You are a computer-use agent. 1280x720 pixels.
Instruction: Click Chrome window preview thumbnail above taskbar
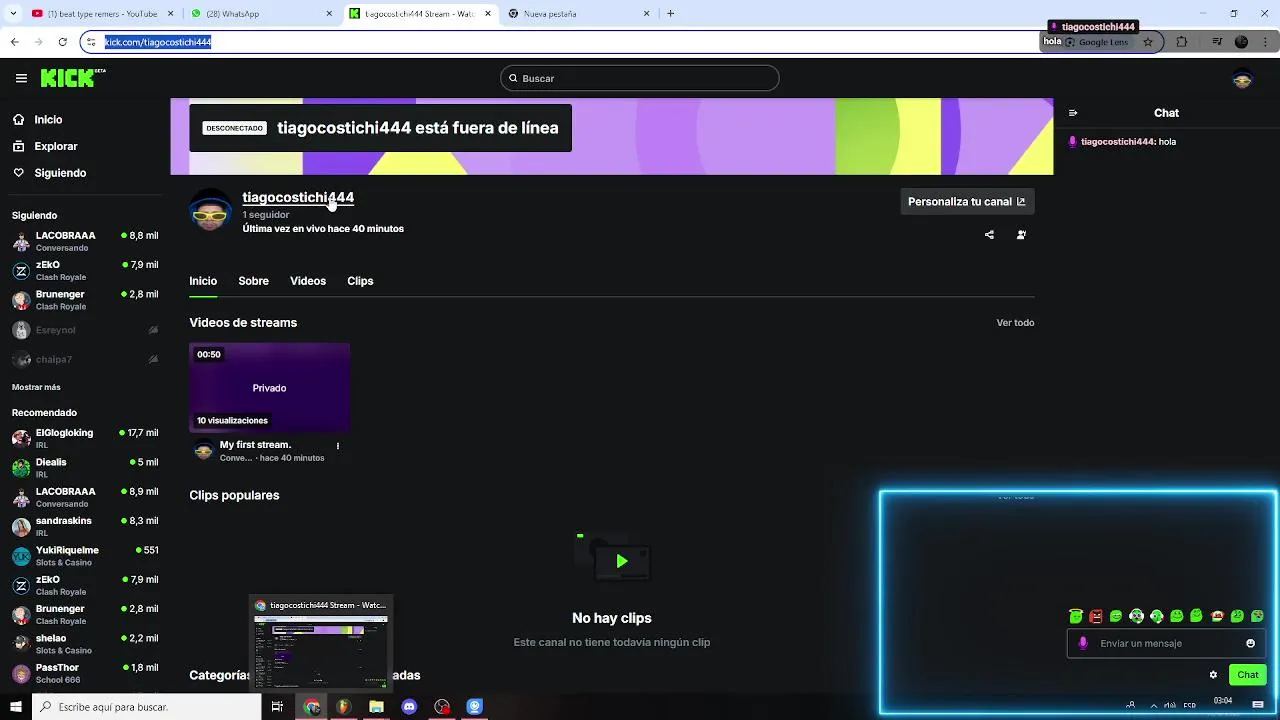click(x=321, y=642)
